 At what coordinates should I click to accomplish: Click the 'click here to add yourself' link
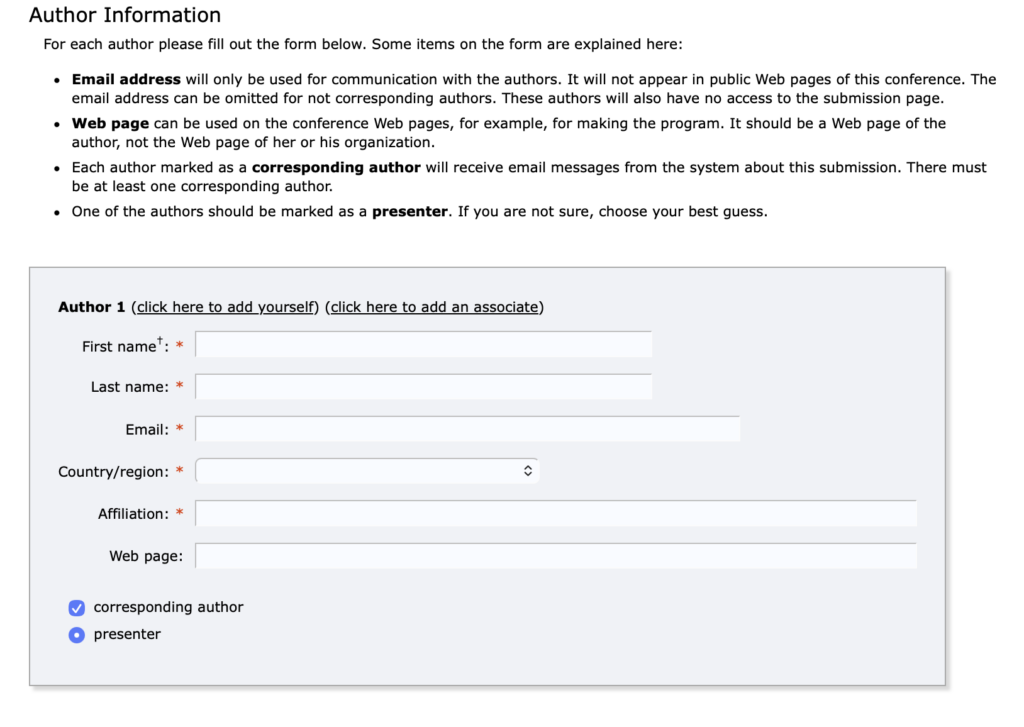[225, 307]
